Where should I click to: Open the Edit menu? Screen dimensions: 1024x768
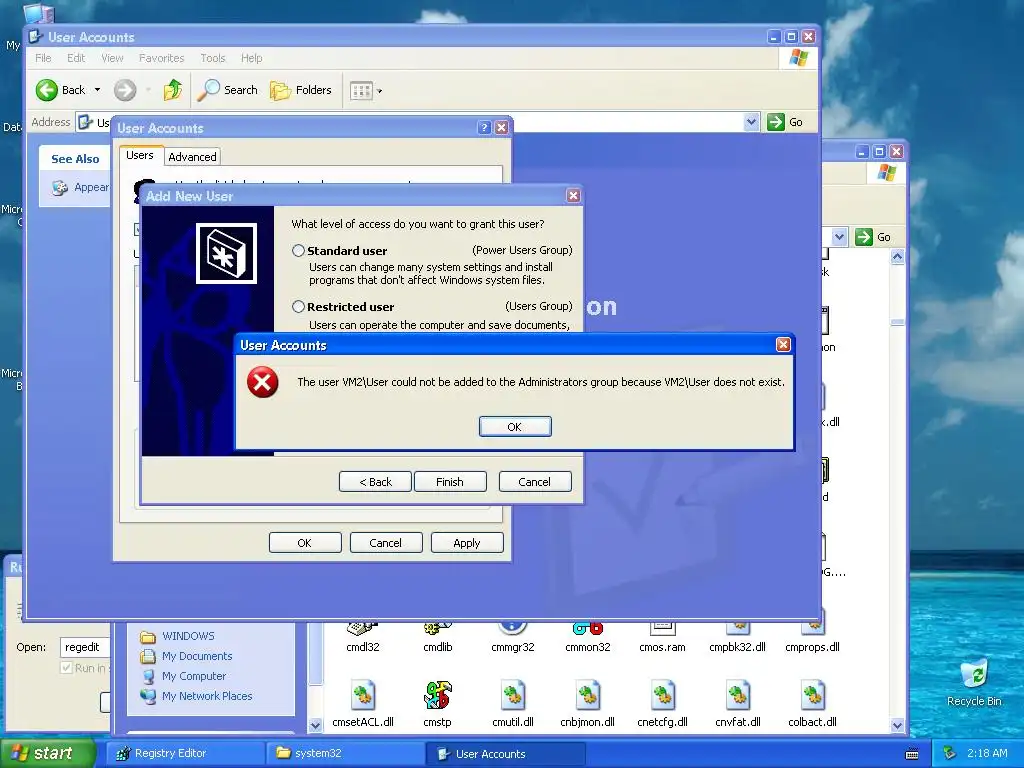click(76, 58)
